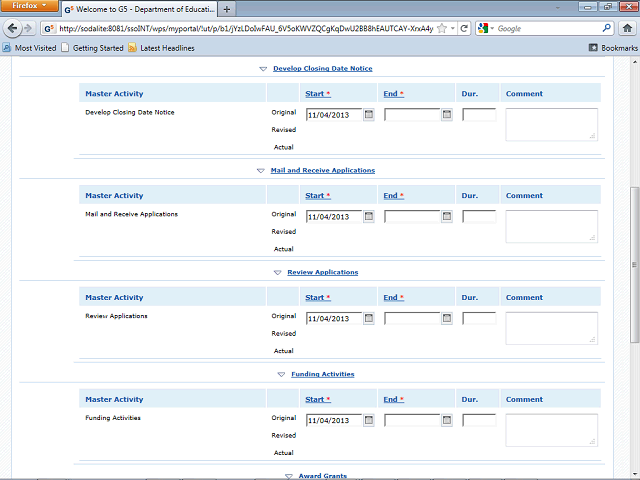Click Start column header in Mail and Receive table
The width and height of the screenshot is (640, 480).
(318, 196)
